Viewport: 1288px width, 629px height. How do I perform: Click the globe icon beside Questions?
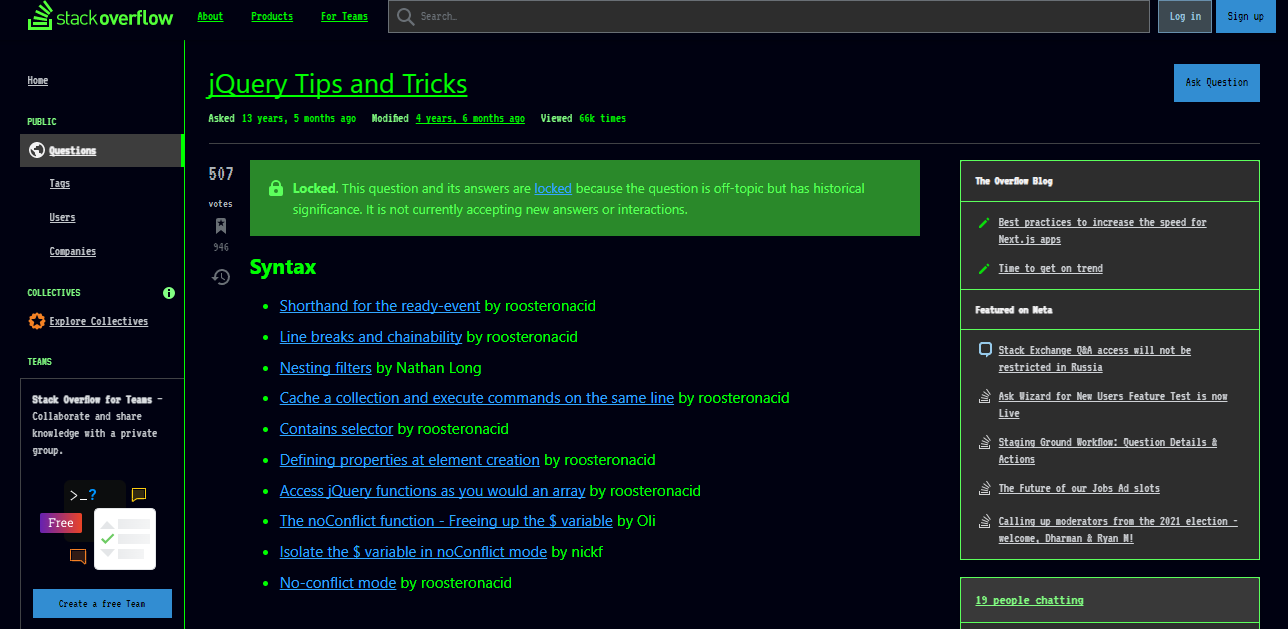(x=37, y=150)
